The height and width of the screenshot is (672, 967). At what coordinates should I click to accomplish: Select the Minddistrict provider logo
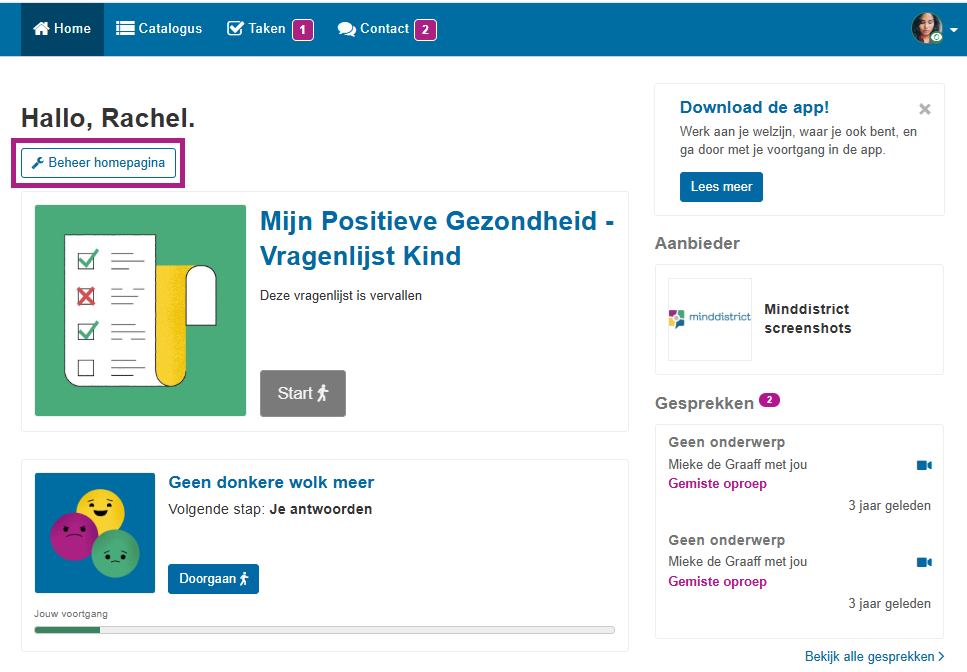pos(709,319)
